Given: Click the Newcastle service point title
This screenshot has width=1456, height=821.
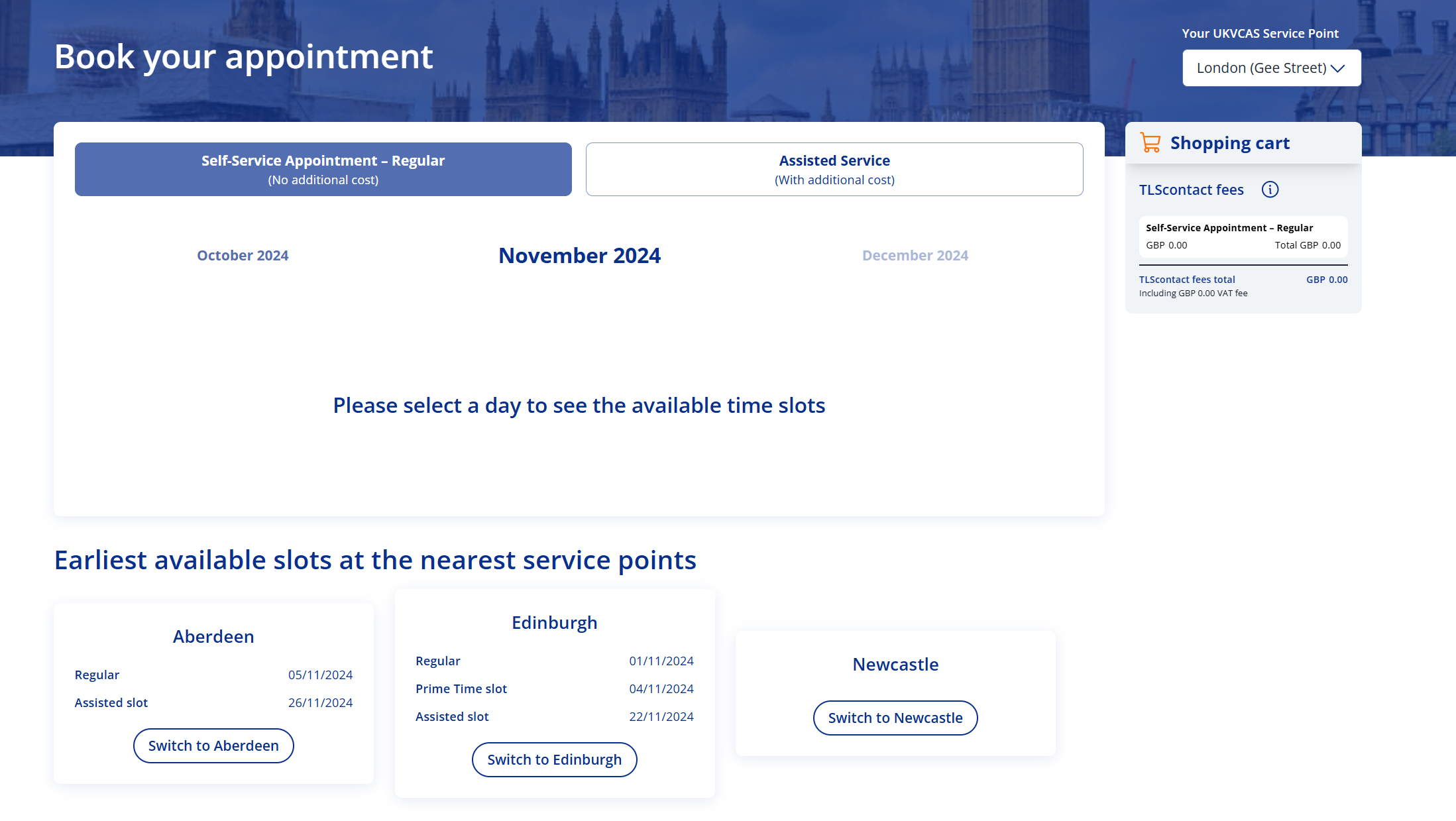Looking at the screenshot, I should pos(895,664).
